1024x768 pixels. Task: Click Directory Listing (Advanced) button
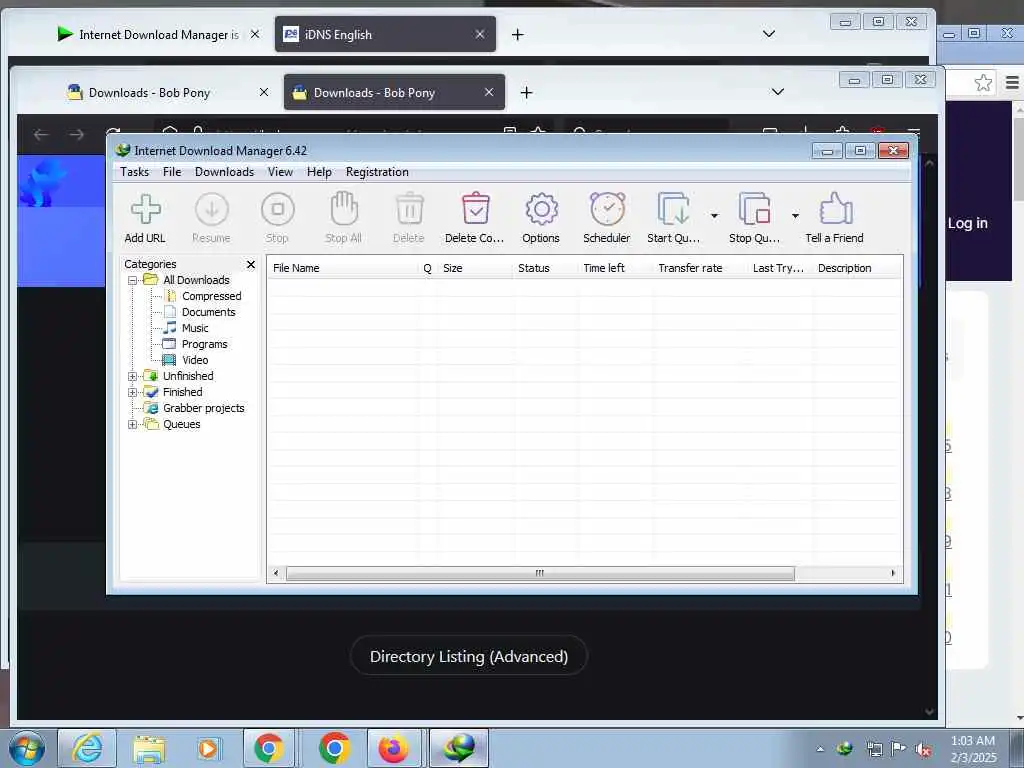(469, 656)
